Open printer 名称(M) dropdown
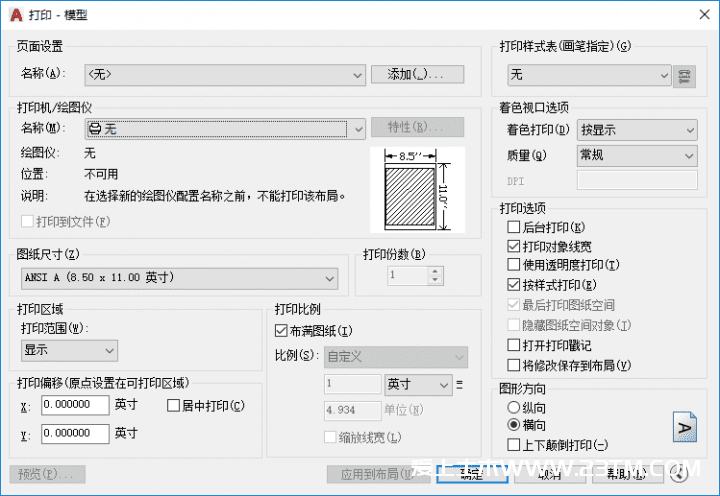This screenshot has width=720, height=496. [225, 129]
